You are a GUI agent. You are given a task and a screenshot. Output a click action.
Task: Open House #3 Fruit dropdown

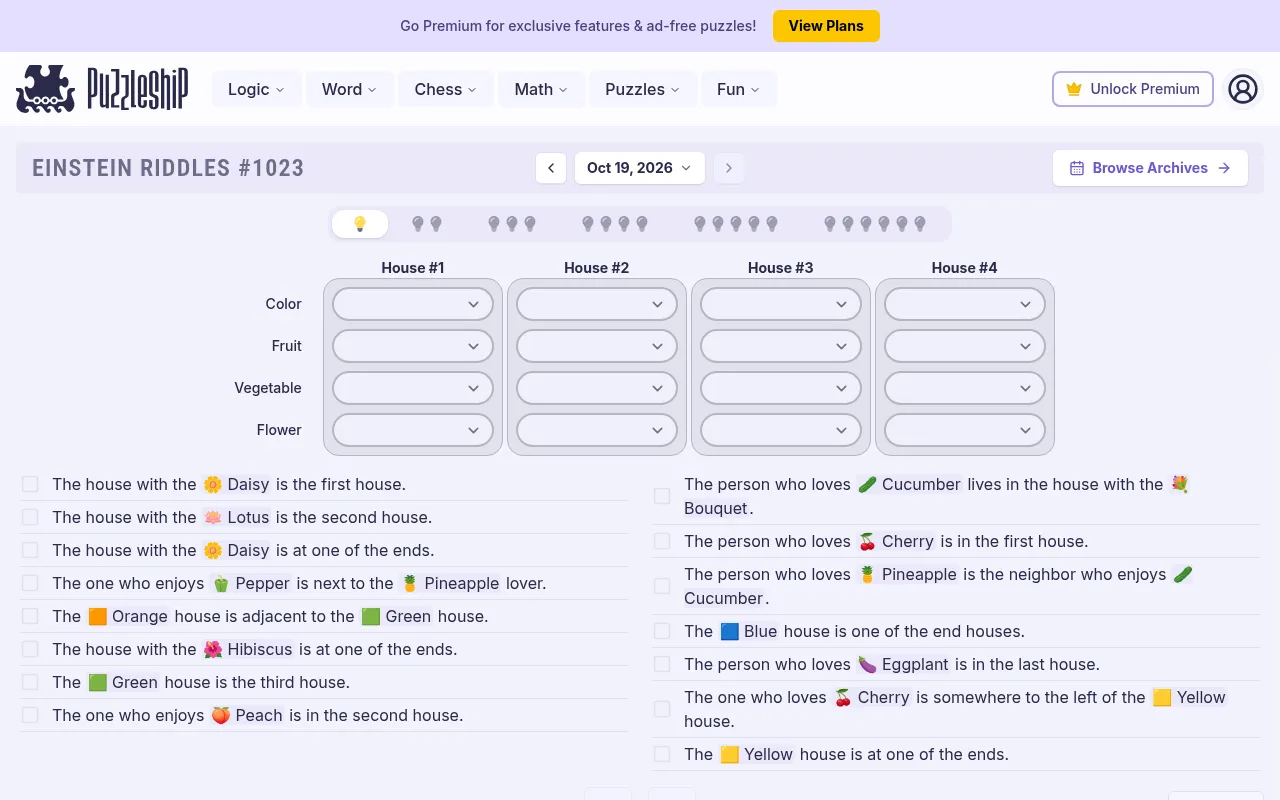click(781, 346)
